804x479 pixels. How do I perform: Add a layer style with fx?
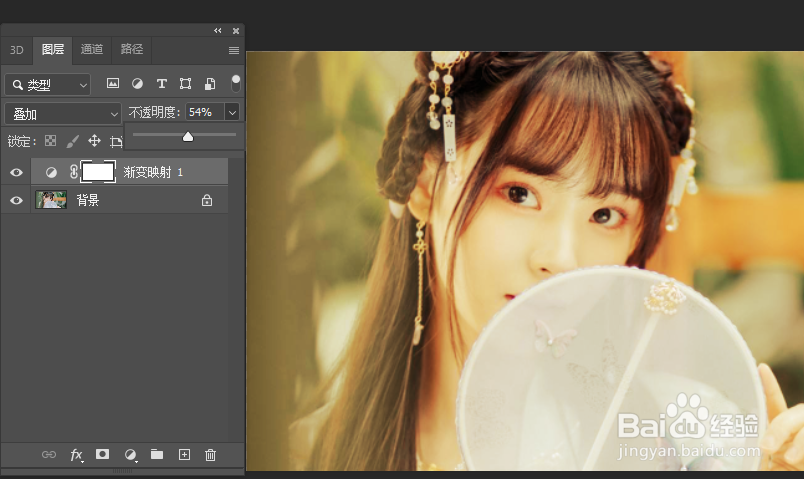click(x=76, y=455)
